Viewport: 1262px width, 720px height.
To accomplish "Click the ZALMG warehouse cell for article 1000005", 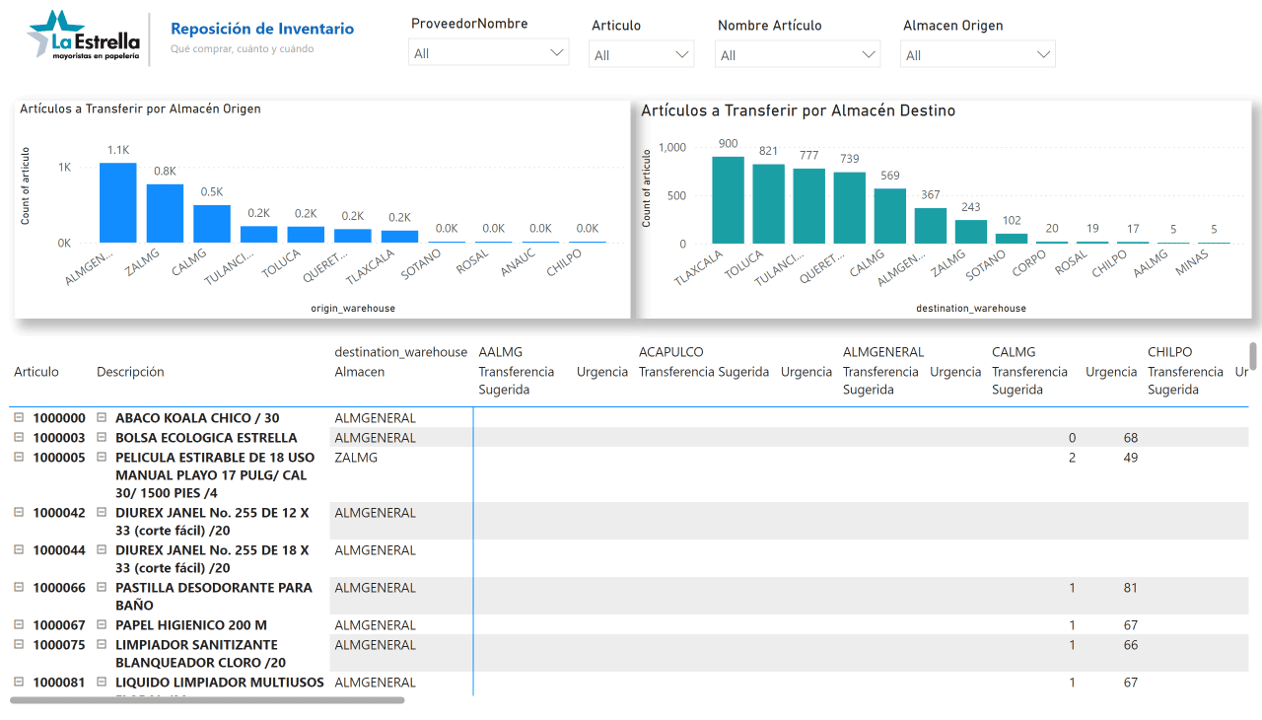I will pos(355,457).
